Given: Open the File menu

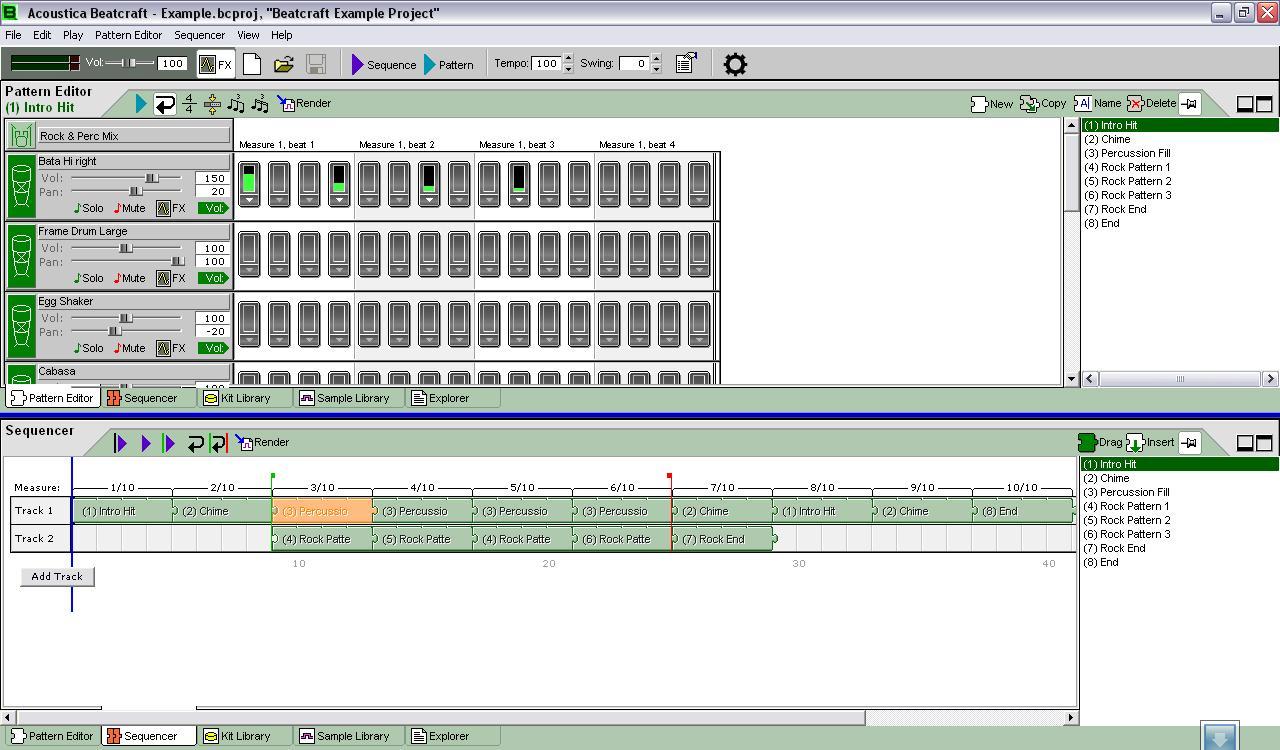Looking at the screenshot, I should point(13,35).
